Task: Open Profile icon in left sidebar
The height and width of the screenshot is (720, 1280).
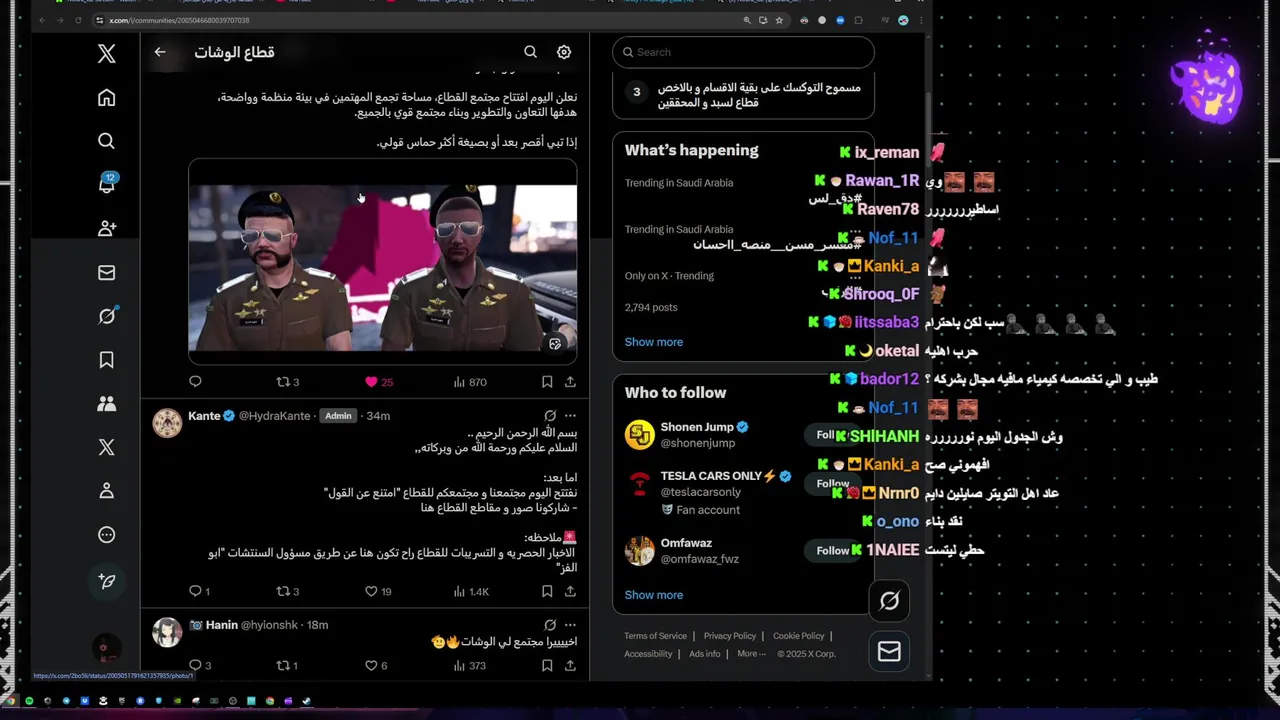Action: (107, 491)
